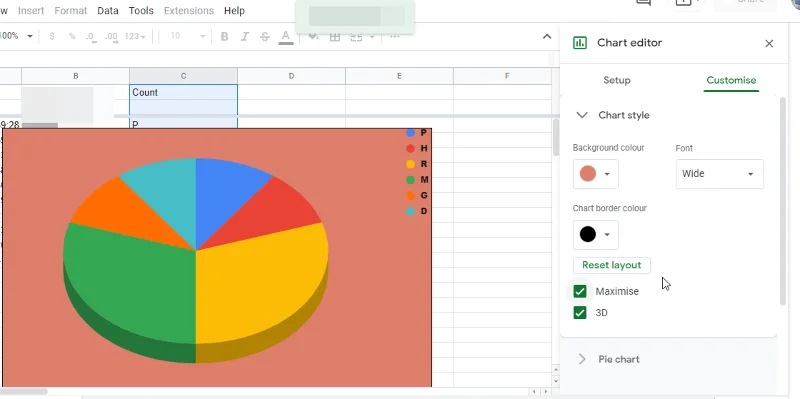Click the currency format dollar icon
The height and width of the screenshot is (399, 800).
pyautogui.click(x=52, y=37)
